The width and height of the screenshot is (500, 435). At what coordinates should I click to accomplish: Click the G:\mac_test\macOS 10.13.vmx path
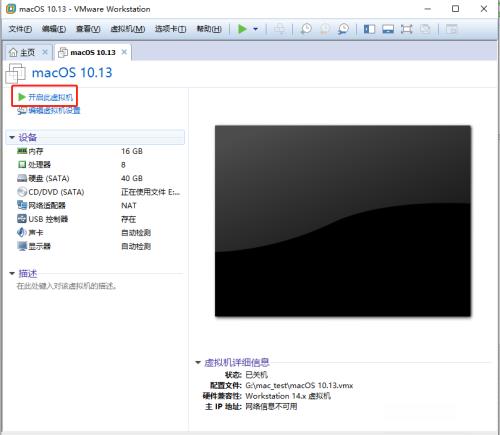[x=299, y=385]
